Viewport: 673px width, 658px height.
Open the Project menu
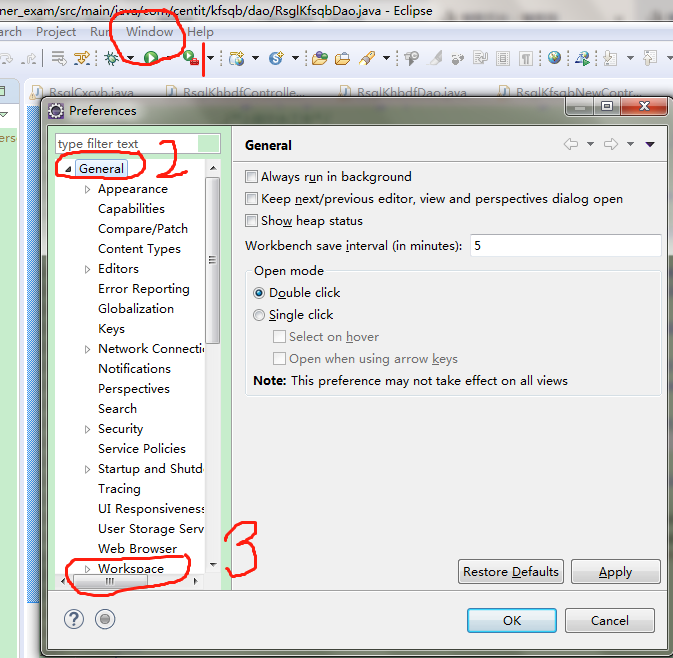[56, 32]
